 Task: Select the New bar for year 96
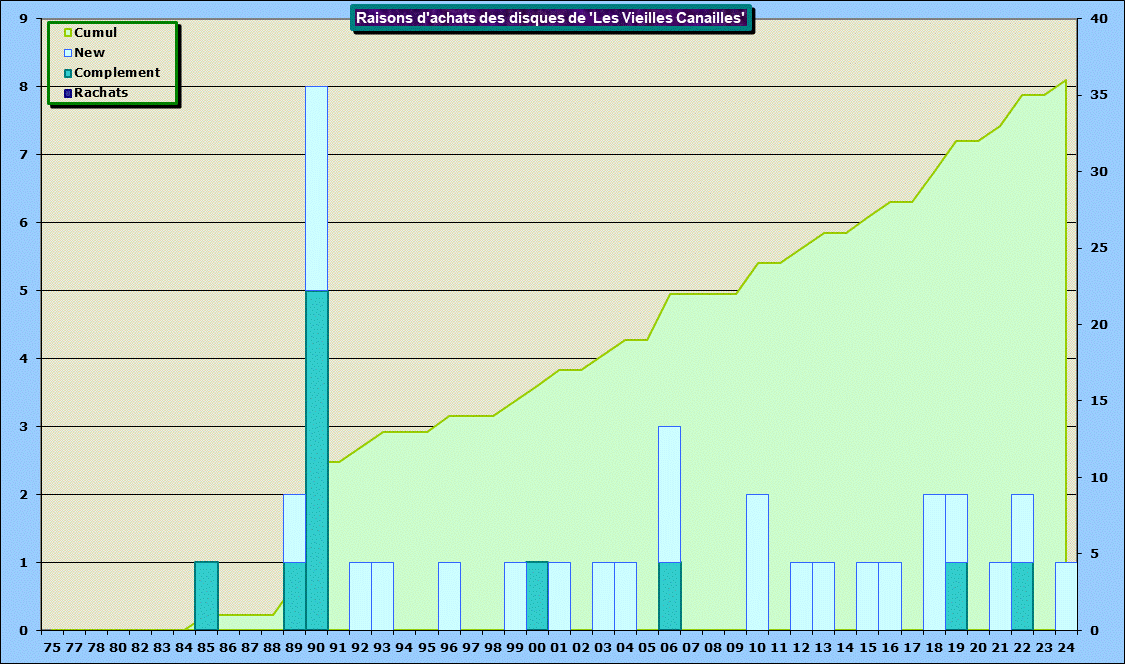pos(449,596)
